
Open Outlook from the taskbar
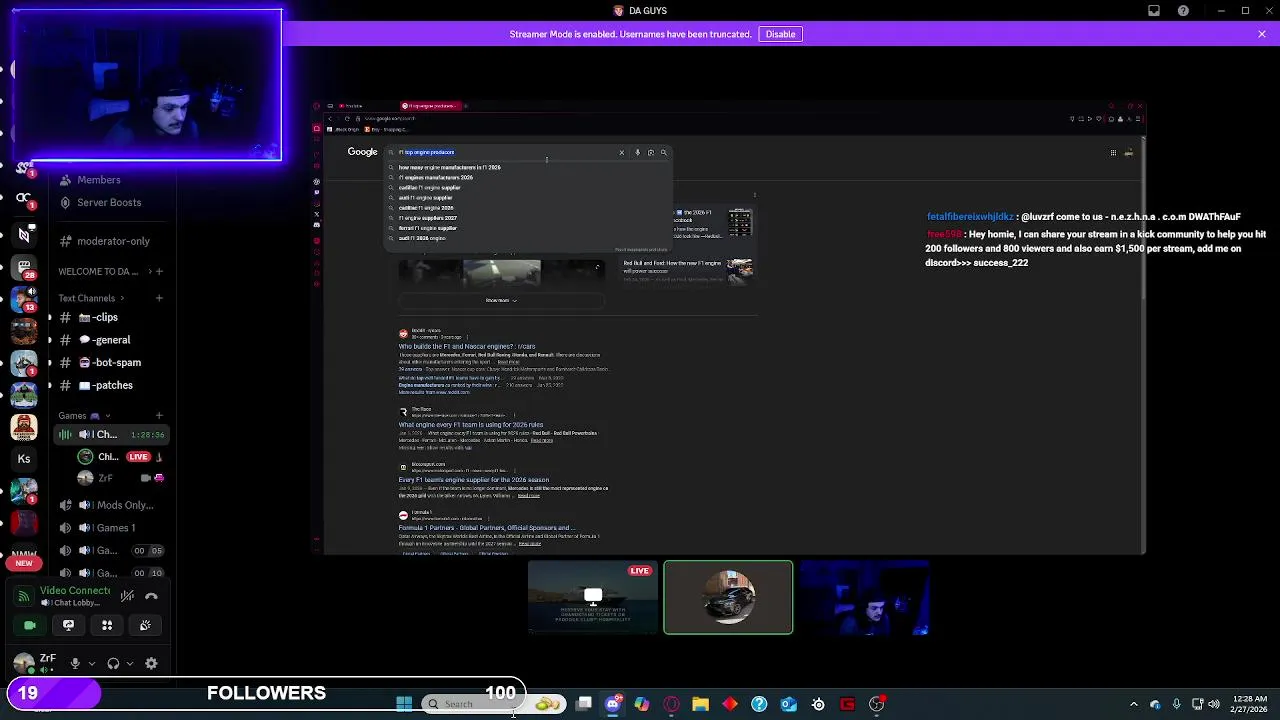(788, 704)
